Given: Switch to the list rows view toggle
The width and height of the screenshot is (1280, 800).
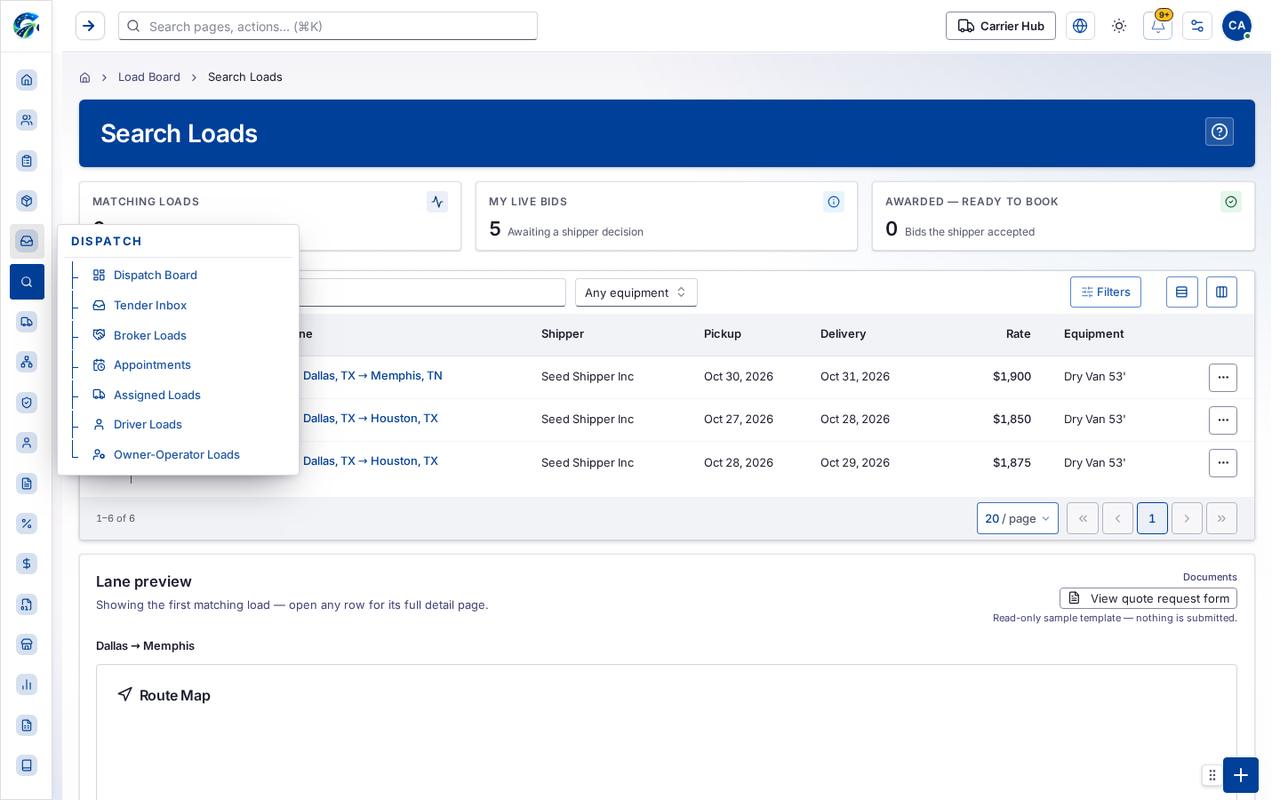Looking at the screenshot, I should (x=1182, y=292).
